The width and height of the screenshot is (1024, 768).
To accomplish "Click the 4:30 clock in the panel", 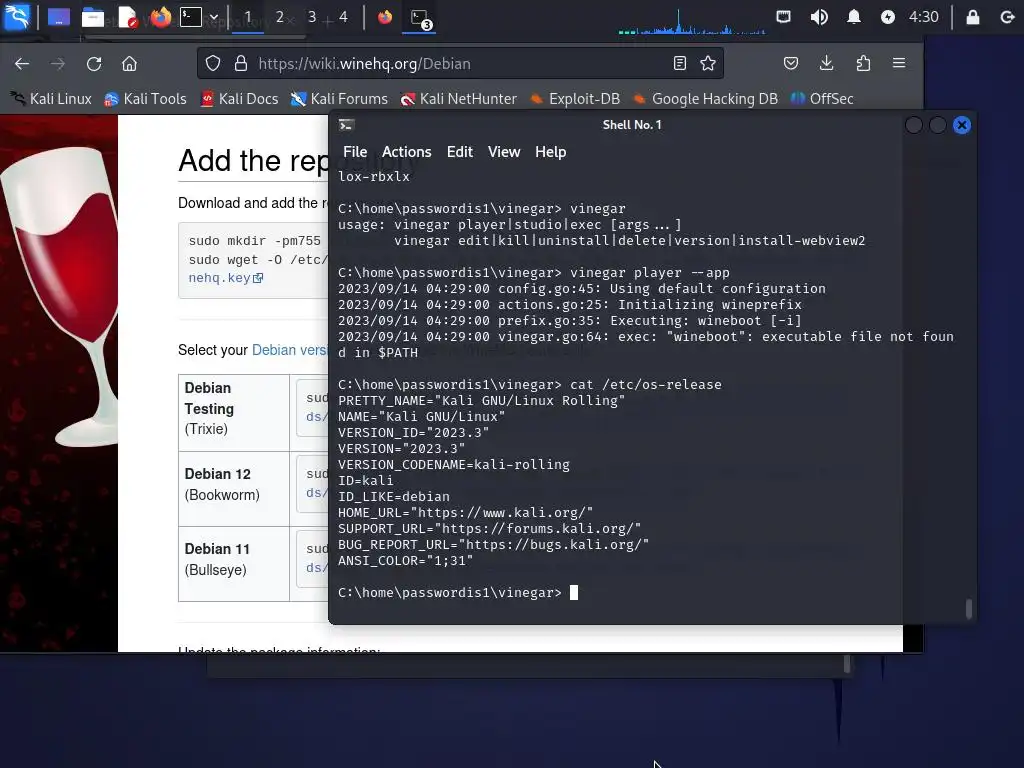I will [x=923, y=17].
